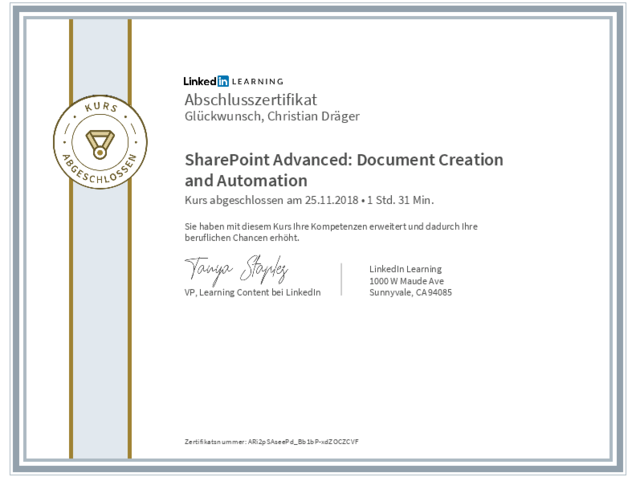
Task: Click the Kurs Abgeschlossen medal badge
Action: pos(100,142)
